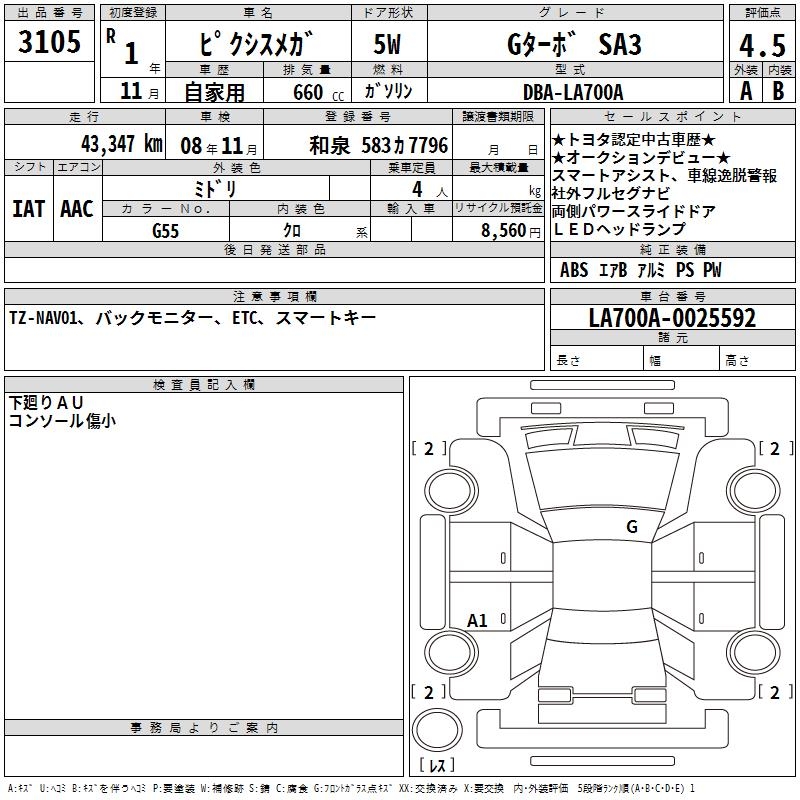The height and width of the screenshot is (800, 800).
Task: Select the first registration year R 1
Action: coord(122,47)
